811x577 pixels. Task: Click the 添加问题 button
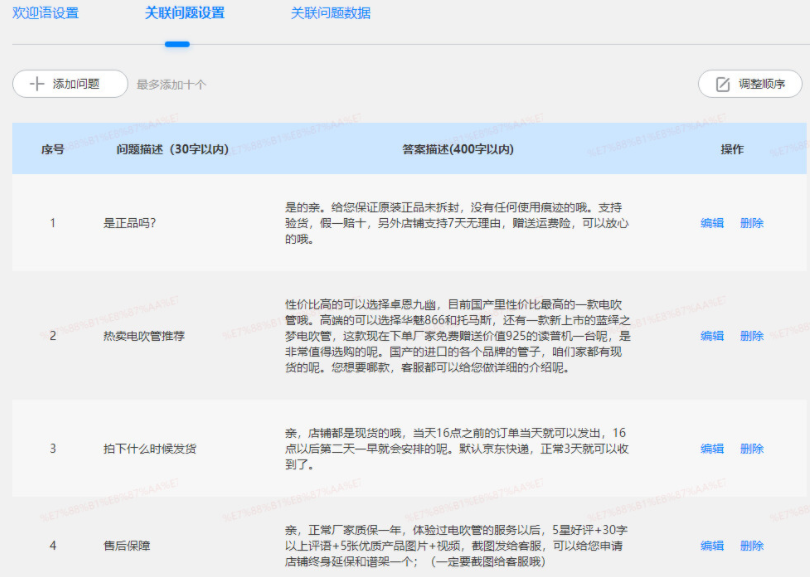[x=69, y=84]
